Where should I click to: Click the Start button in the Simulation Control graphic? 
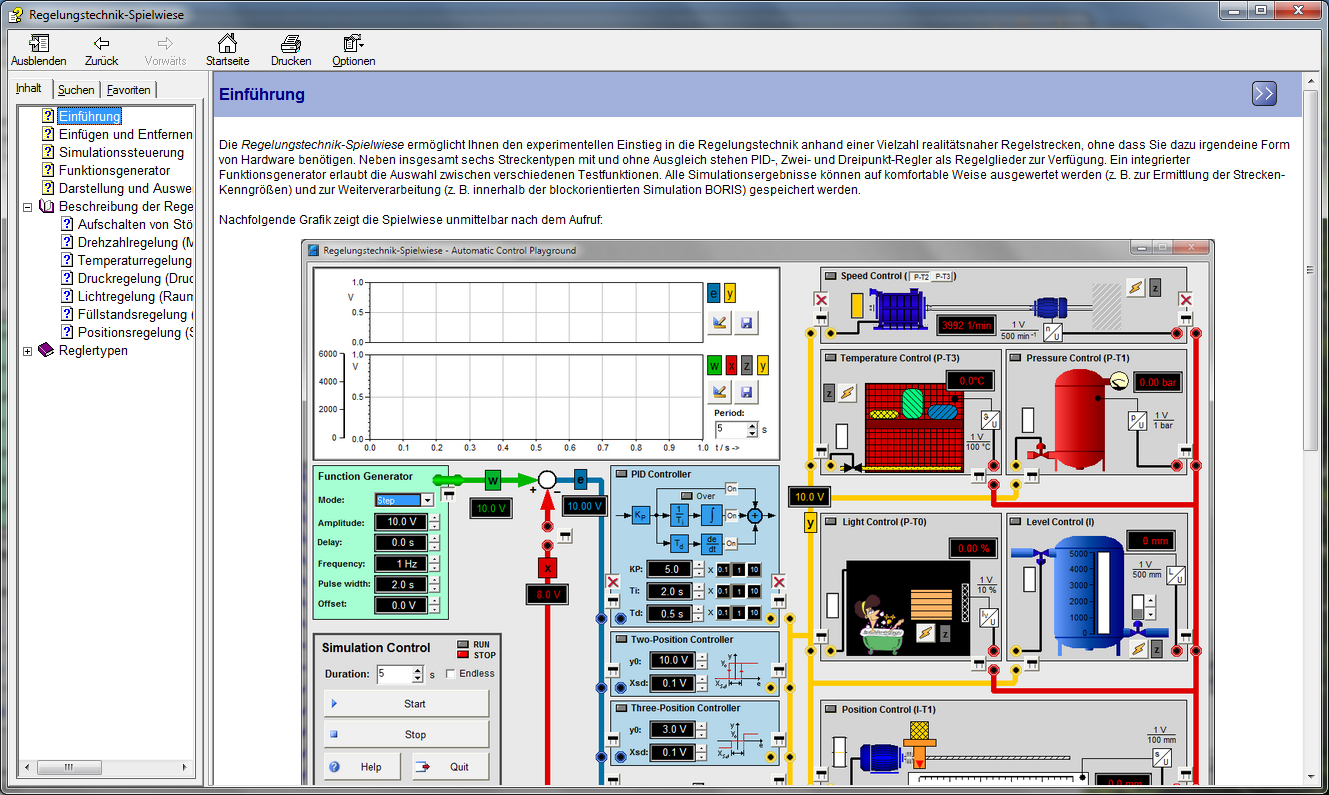[x=406, y=704]
